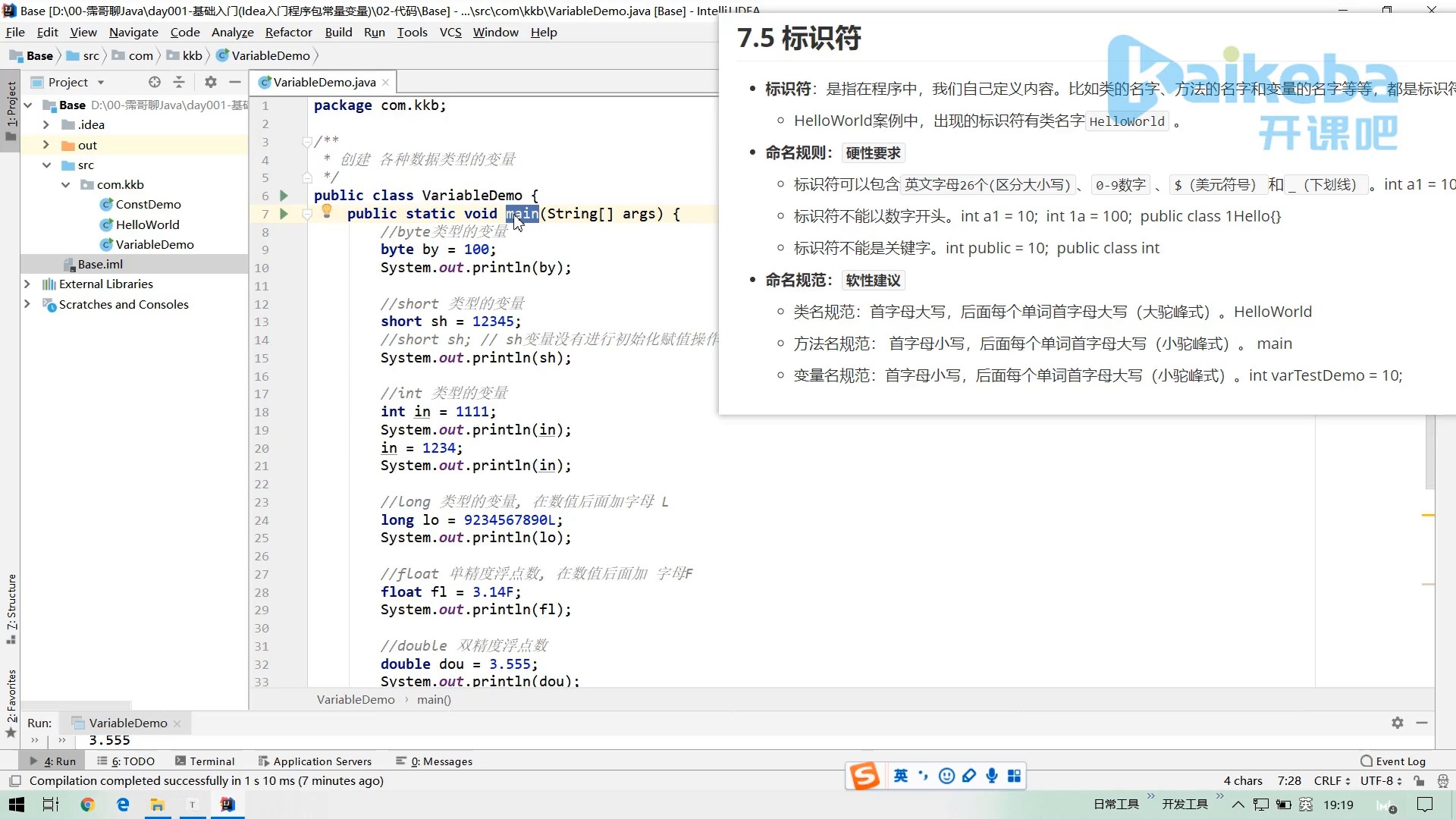Collapse the com.kkb package

65,184
